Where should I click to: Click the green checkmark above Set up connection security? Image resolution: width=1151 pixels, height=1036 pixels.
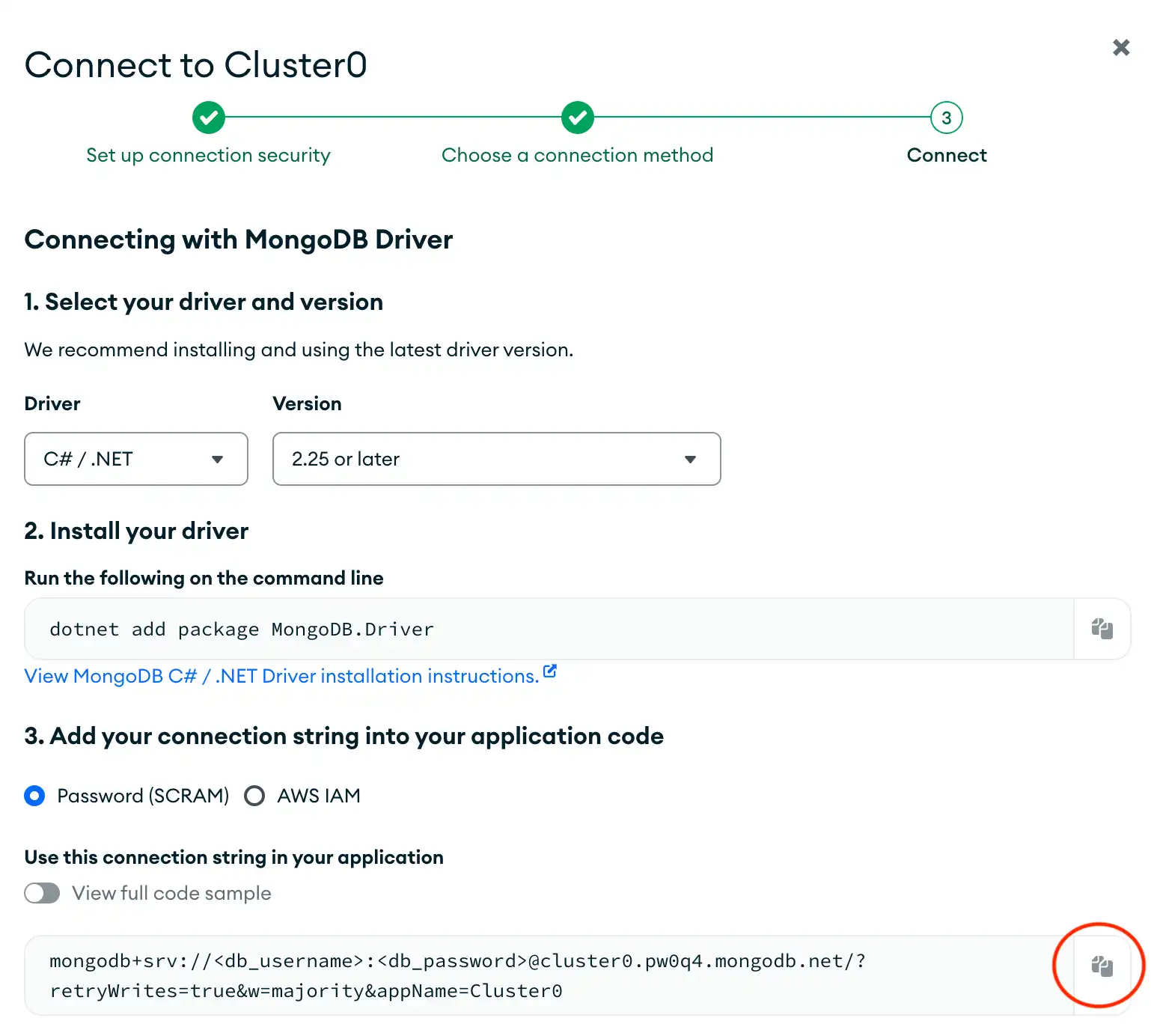pyautogui.click(x=208, y=118)
